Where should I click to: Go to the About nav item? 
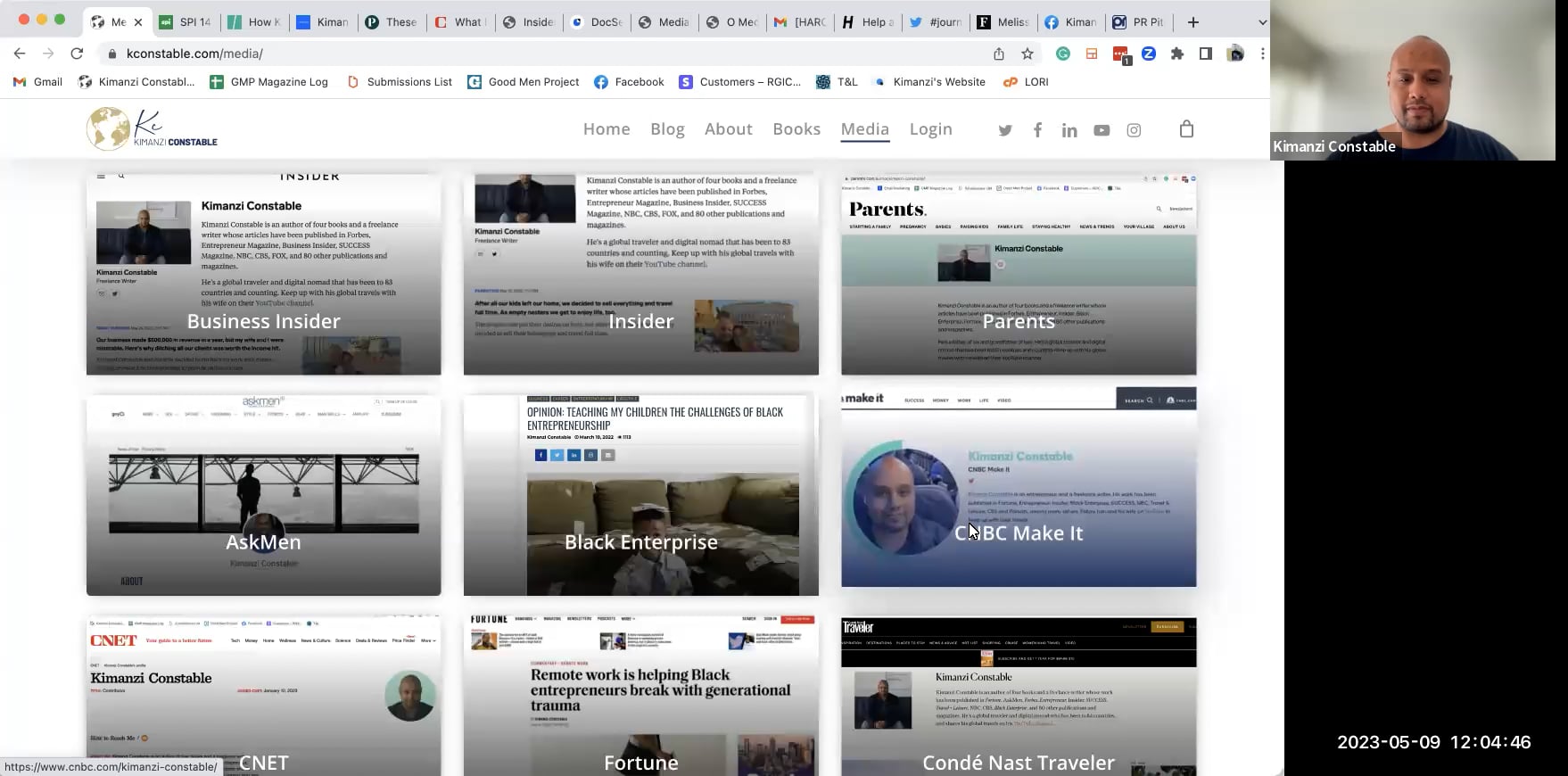point(729,129)
